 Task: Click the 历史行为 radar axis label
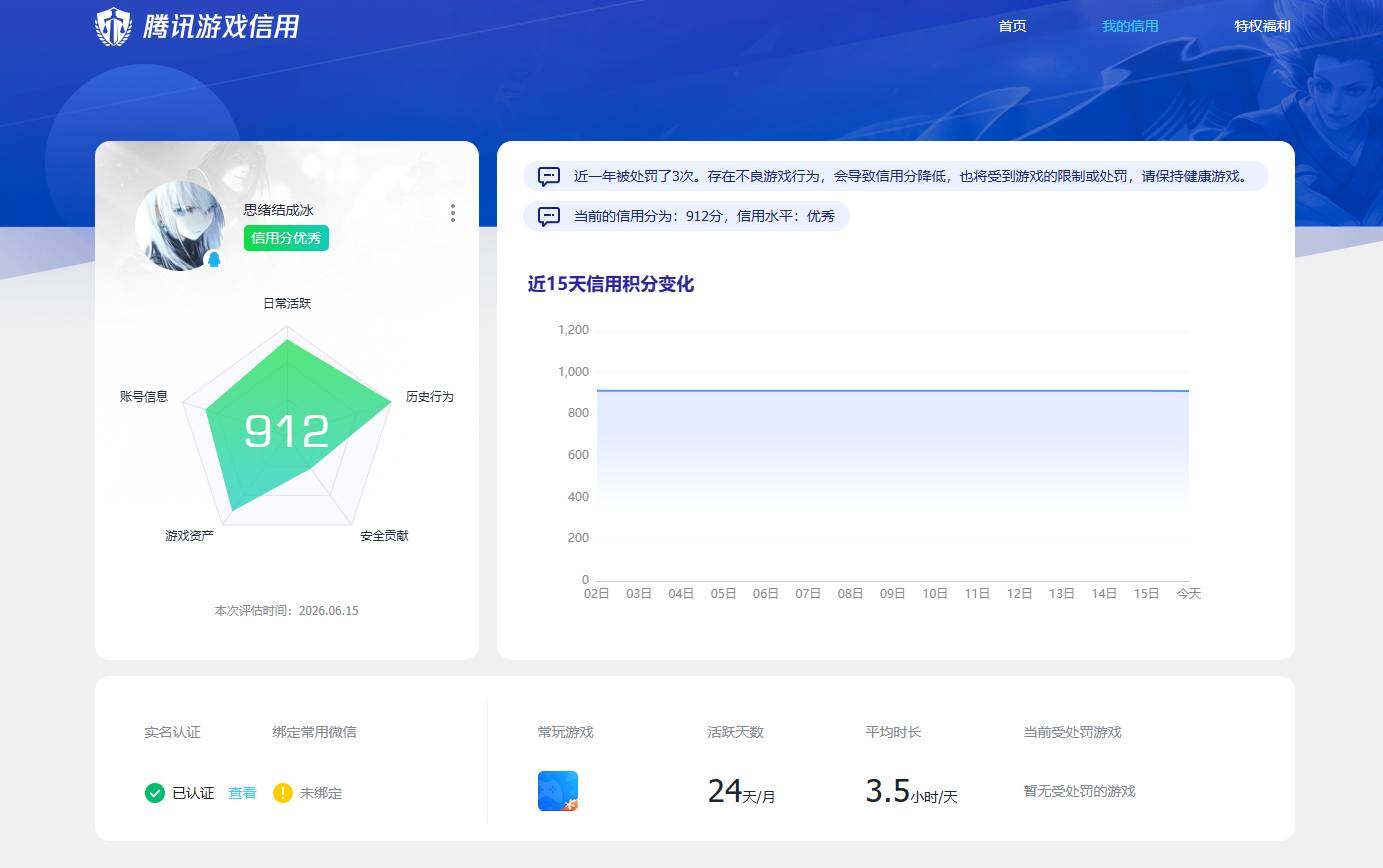click(x=430, y=397)
